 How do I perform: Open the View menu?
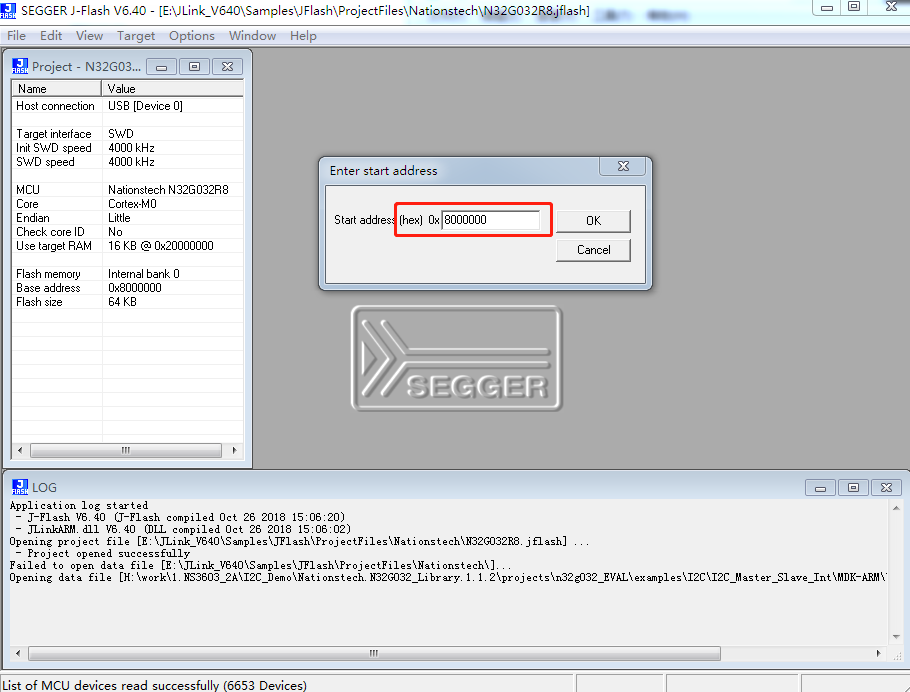pos(89,36)
